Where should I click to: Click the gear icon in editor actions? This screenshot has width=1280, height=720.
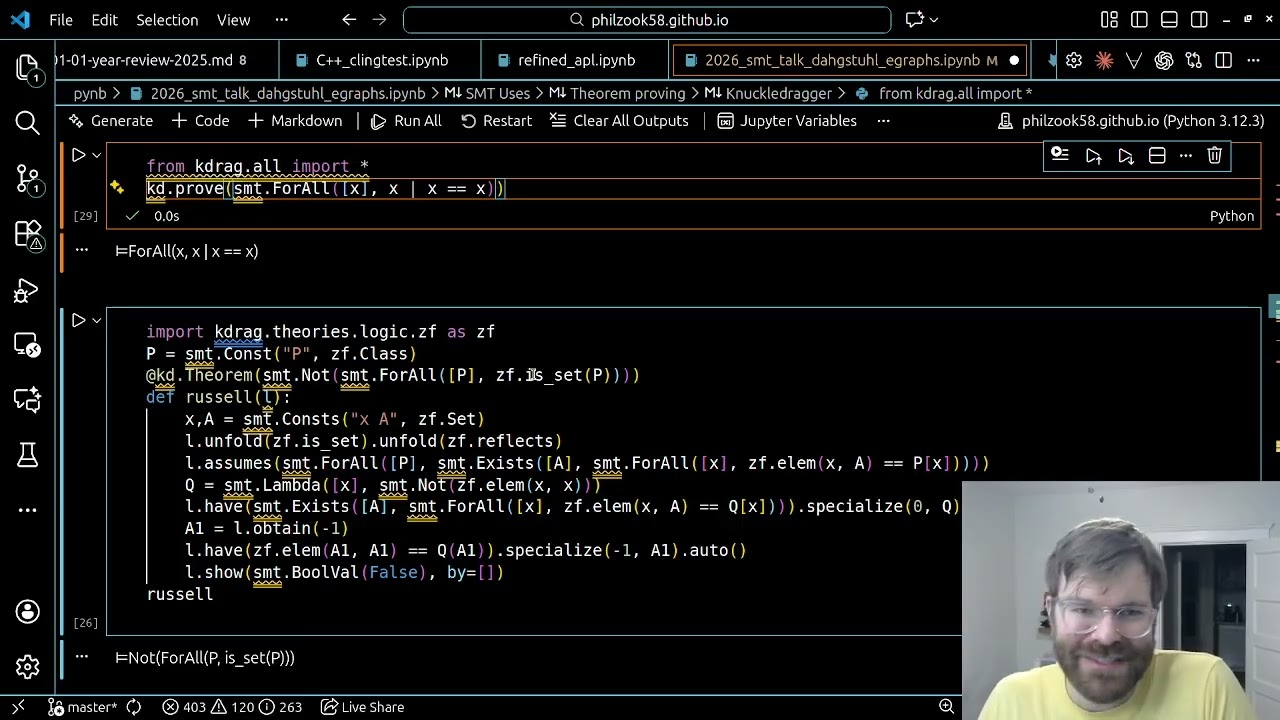pyautogui.click(x=1074, y=60)
